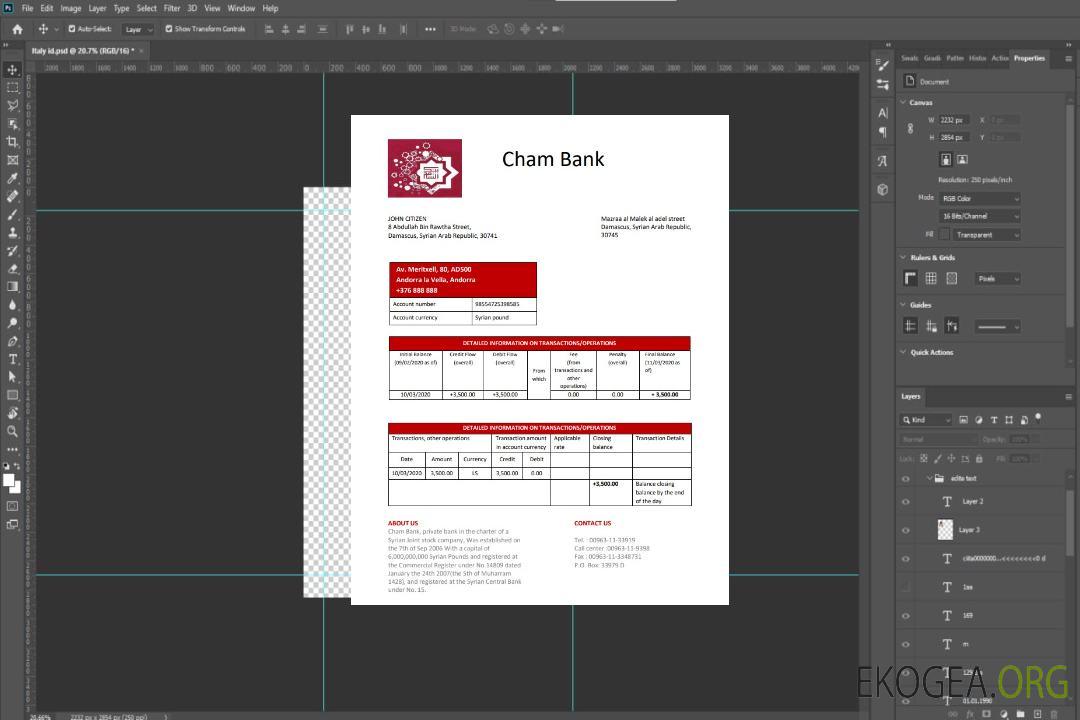Select the Eyedropper tool
Viewport: 1080px width, 720px height.
pyautogui.click(x=12, y=178)
